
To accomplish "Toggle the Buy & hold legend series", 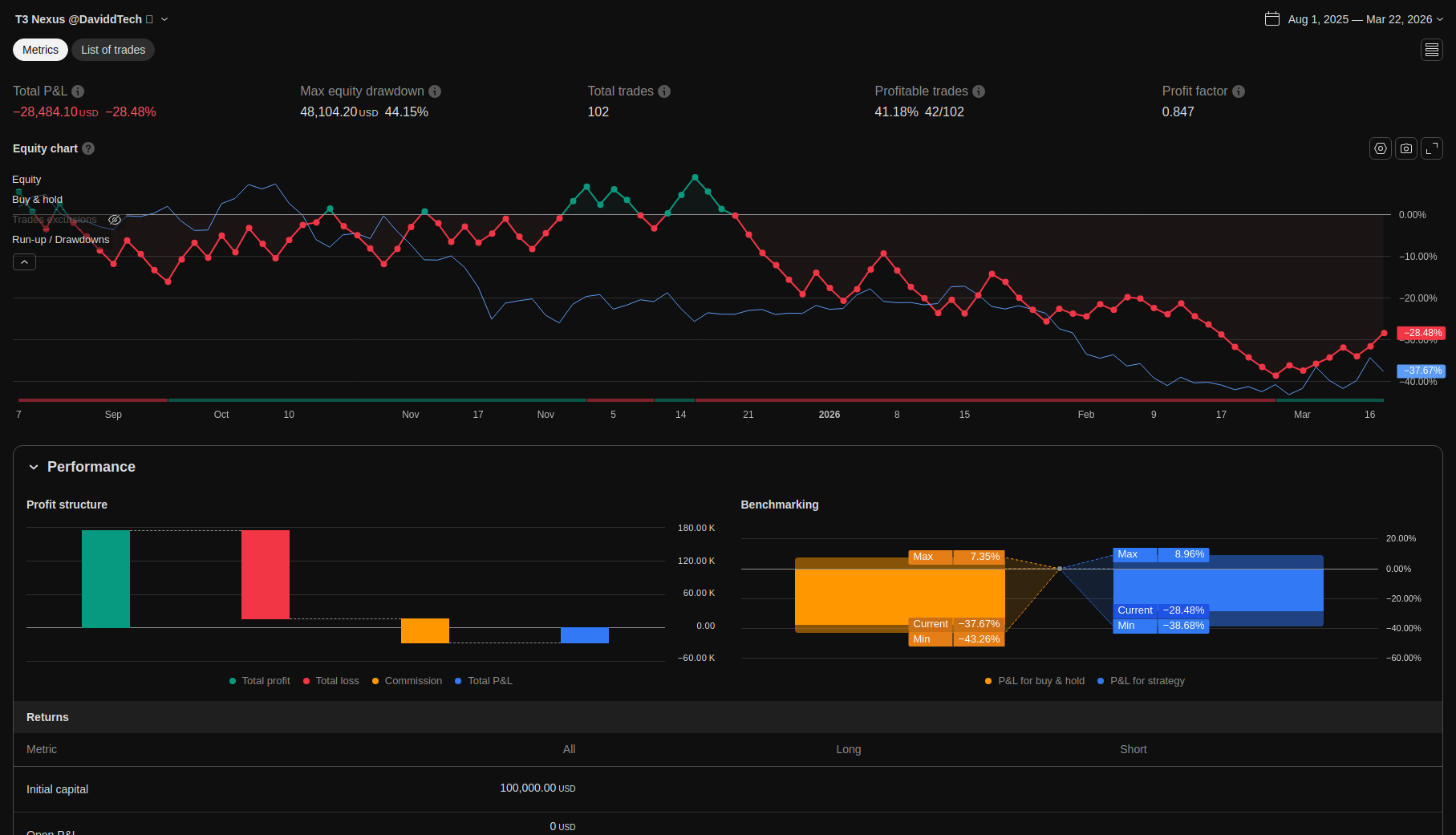I will pos(37,200).
